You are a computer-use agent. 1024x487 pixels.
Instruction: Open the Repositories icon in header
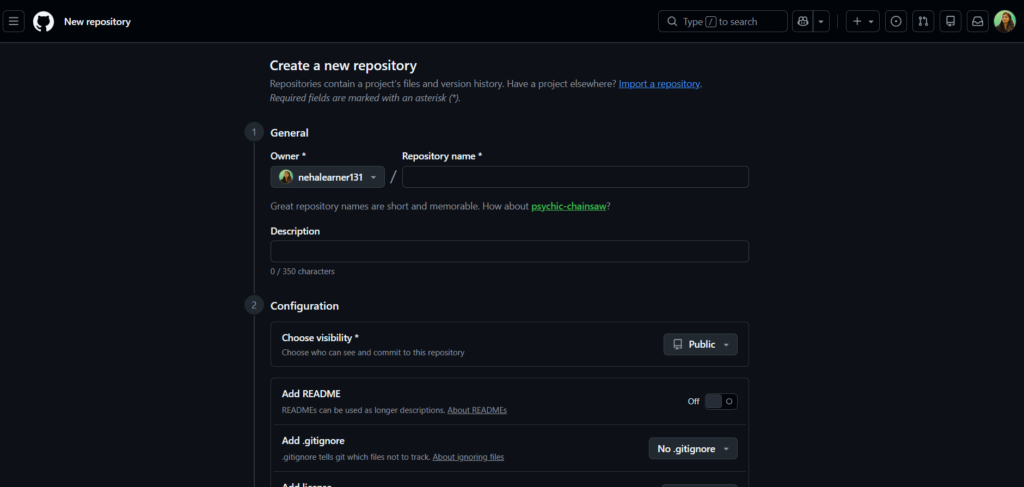950,22
